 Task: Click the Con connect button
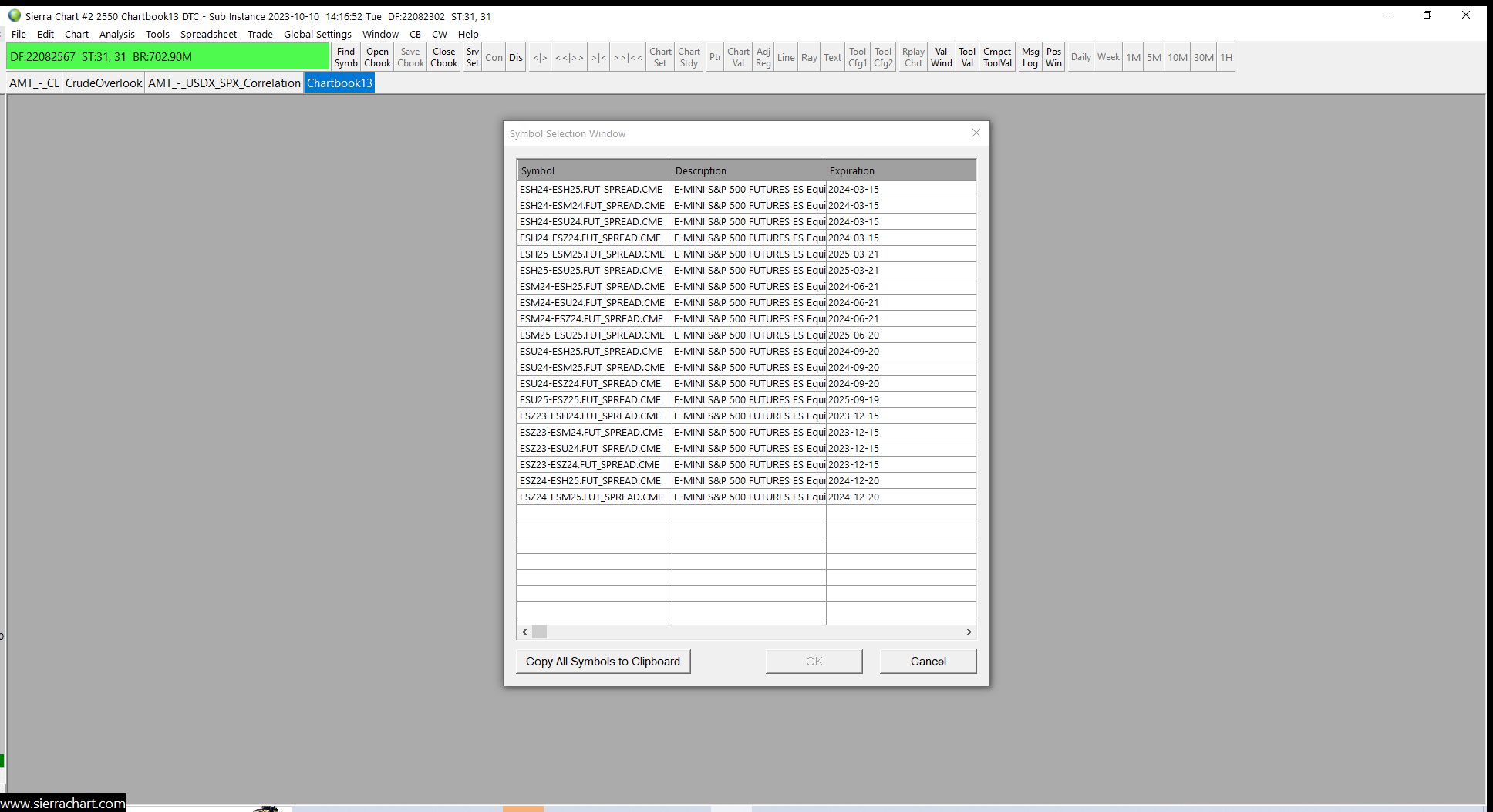pyautogui.click(x=494, y=57)
